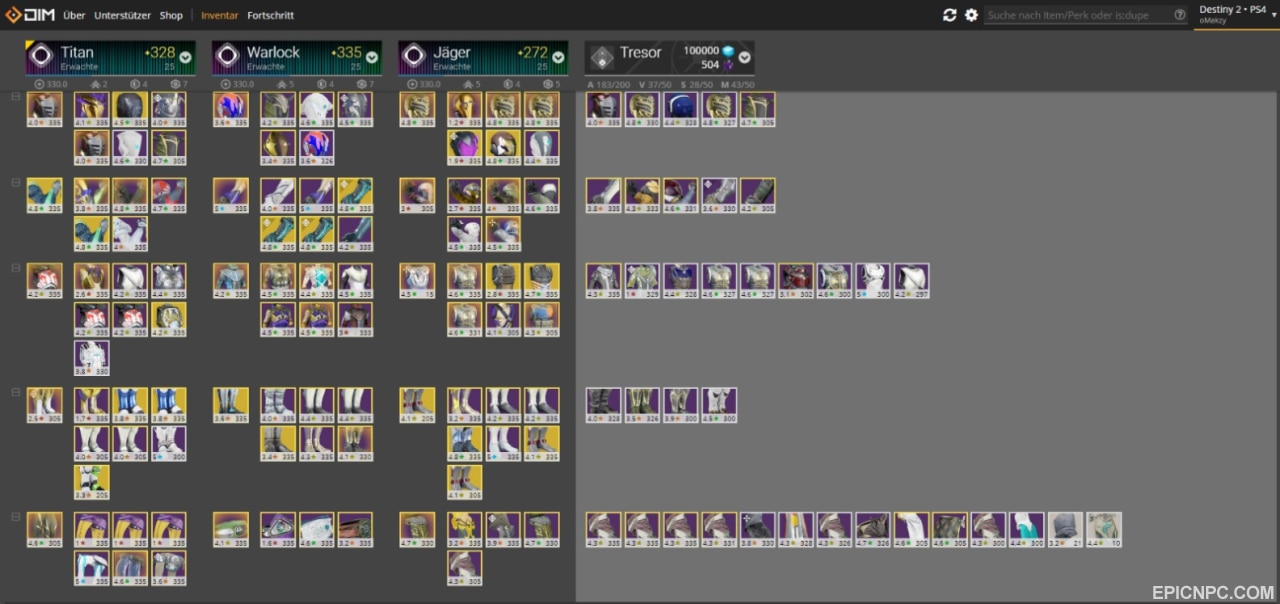Click the glimmer currency icon beside 100000
The image size is (1280, 604).
[x=728, y=51]
